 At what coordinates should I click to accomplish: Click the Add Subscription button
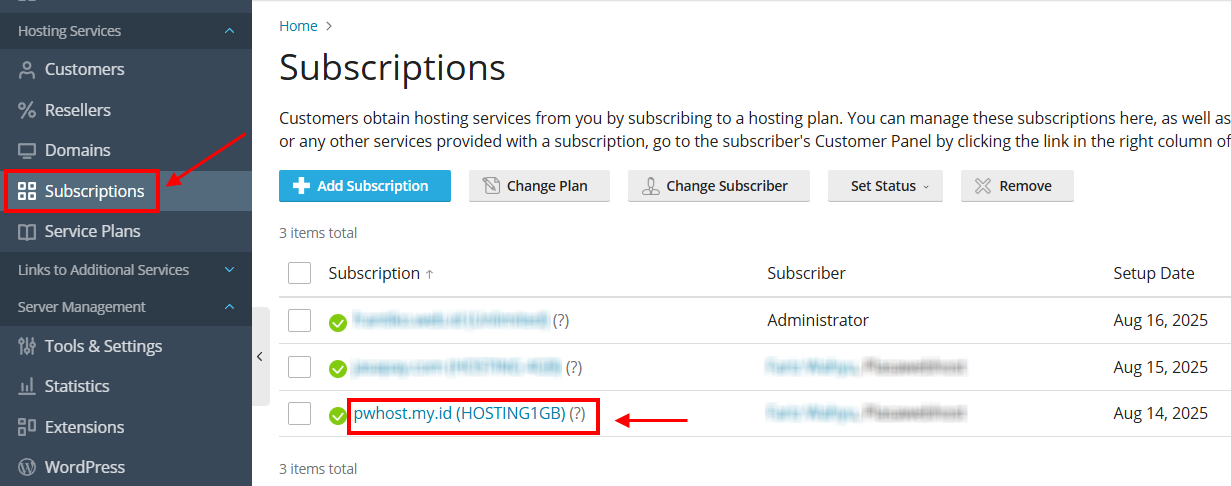point(365,186)
